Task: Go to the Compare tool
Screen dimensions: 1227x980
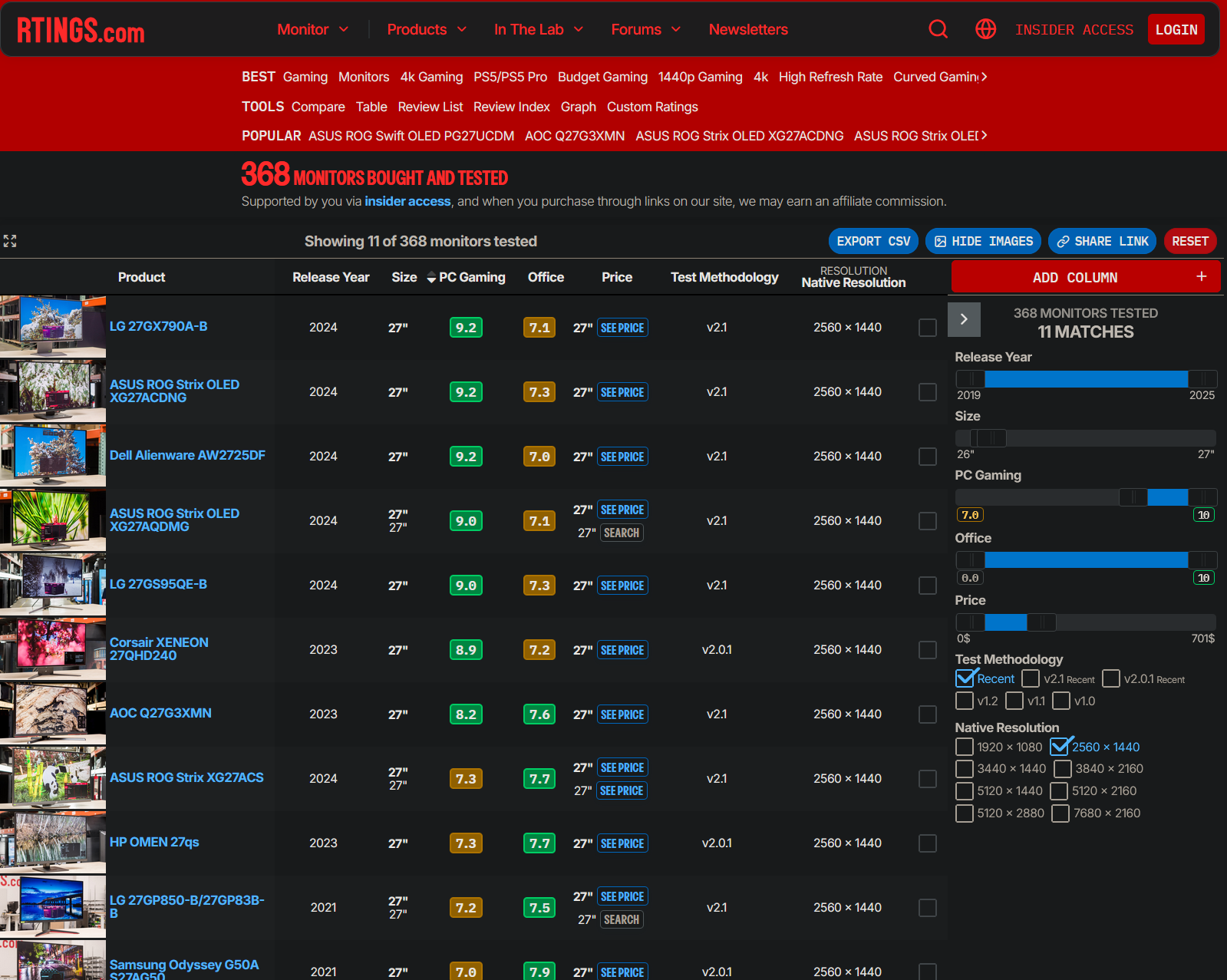Action: (x=318, y=107)
